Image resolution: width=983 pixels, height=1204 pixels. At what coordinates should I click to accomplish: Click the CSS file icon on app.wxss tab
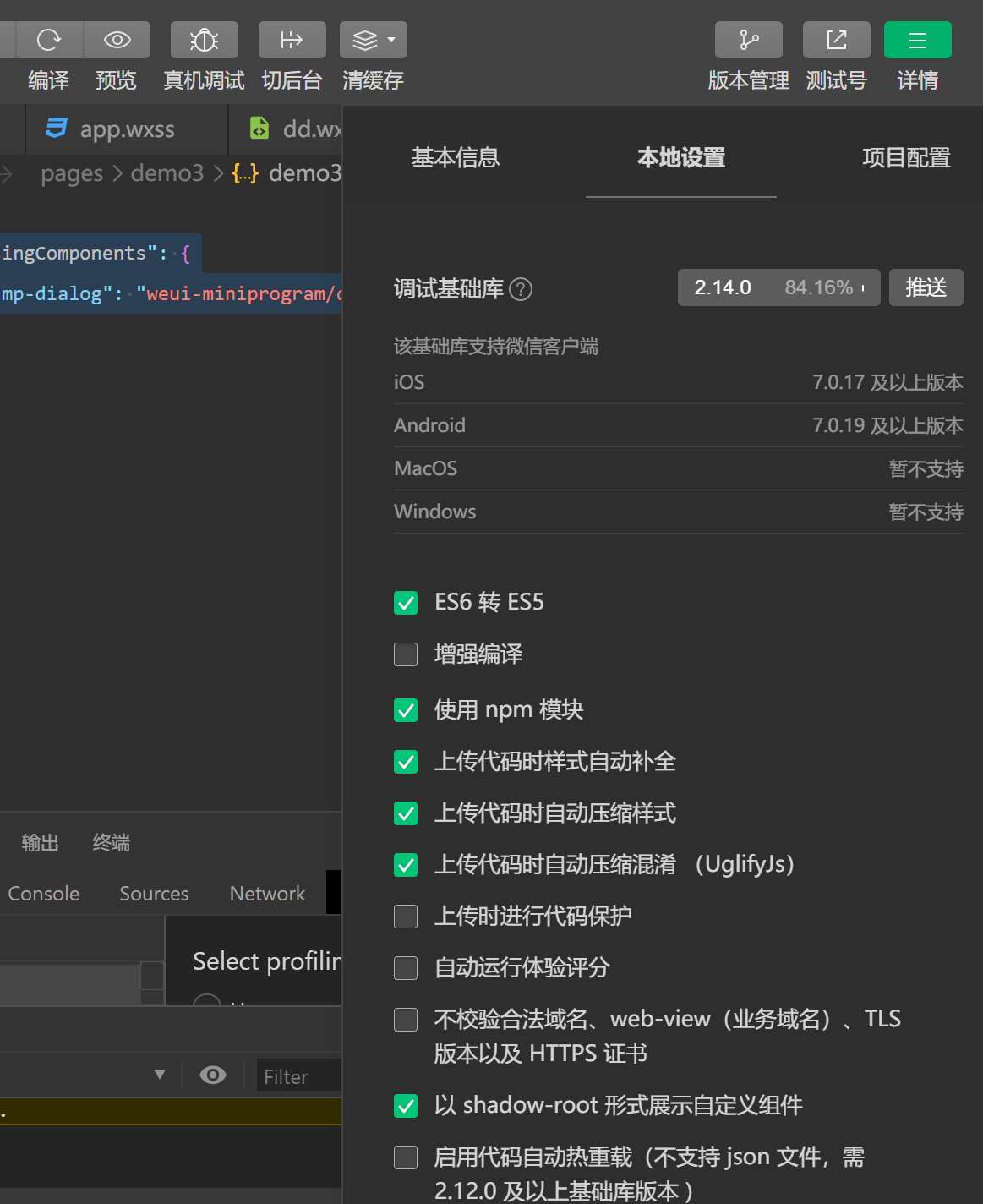click(56, 129)
